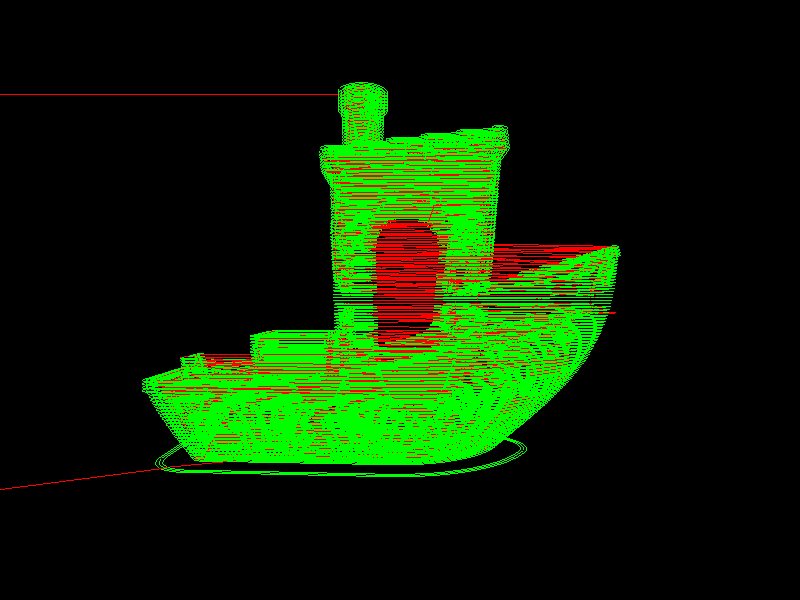Image resolution: width=800 pixels, height=600 pixels.
Task: Click the skirt outline loop under the stern
Action: pyautogui.click(x=165, y=462)
